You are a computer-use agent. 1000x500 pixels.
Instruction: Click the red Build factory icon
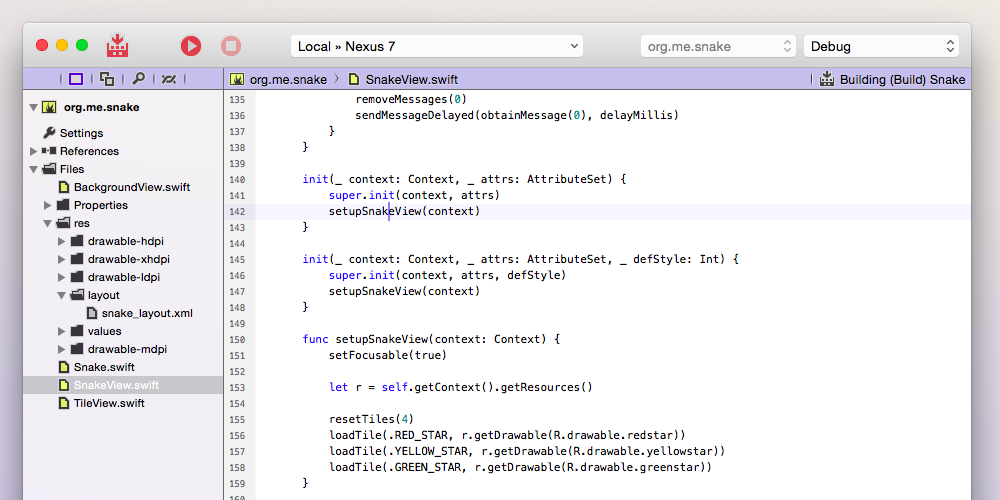click(118, 46)
